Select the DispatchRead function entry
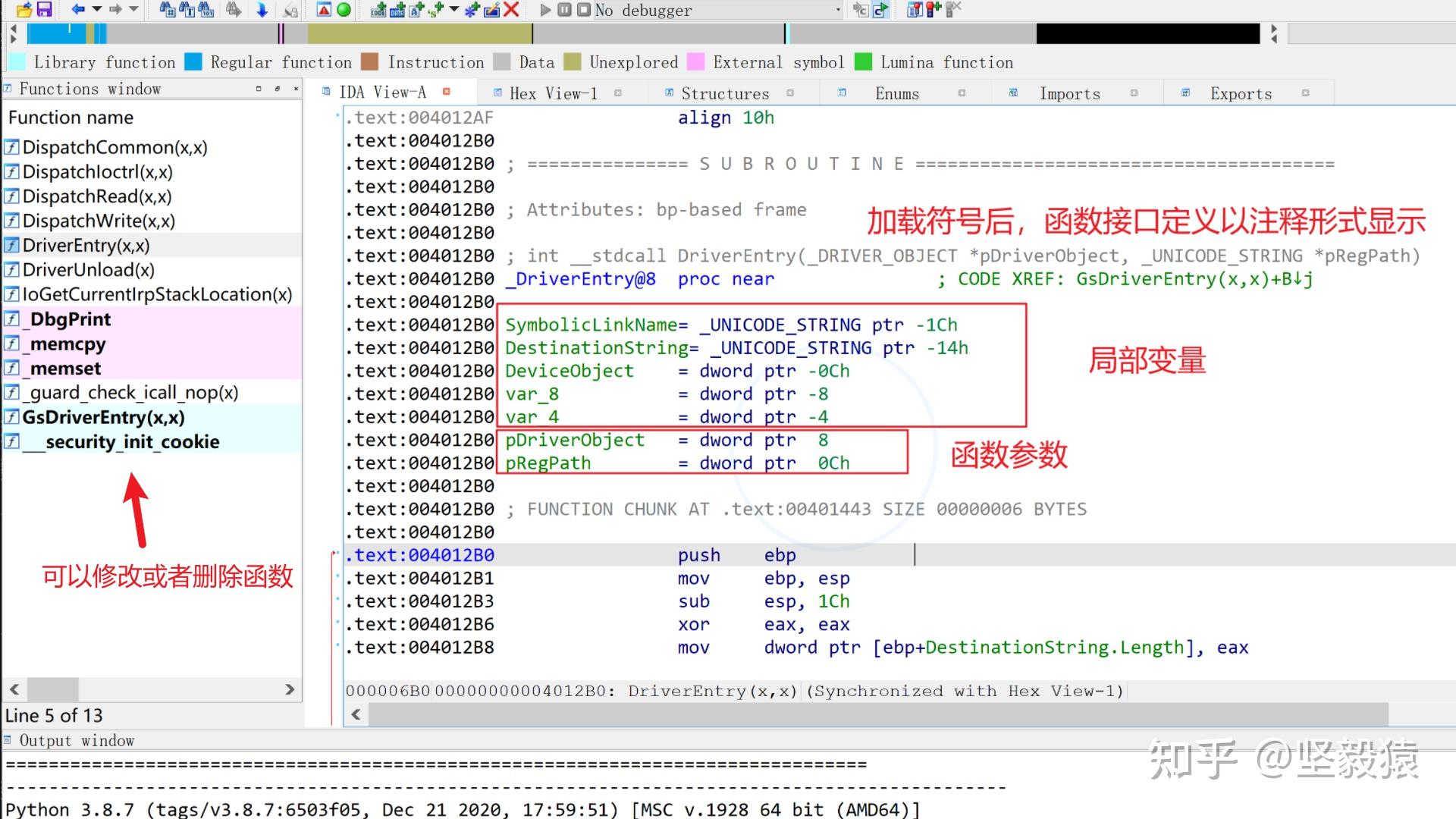Image resolution: width=1456 pixels, height=819 pixels. tap(88, 196)
